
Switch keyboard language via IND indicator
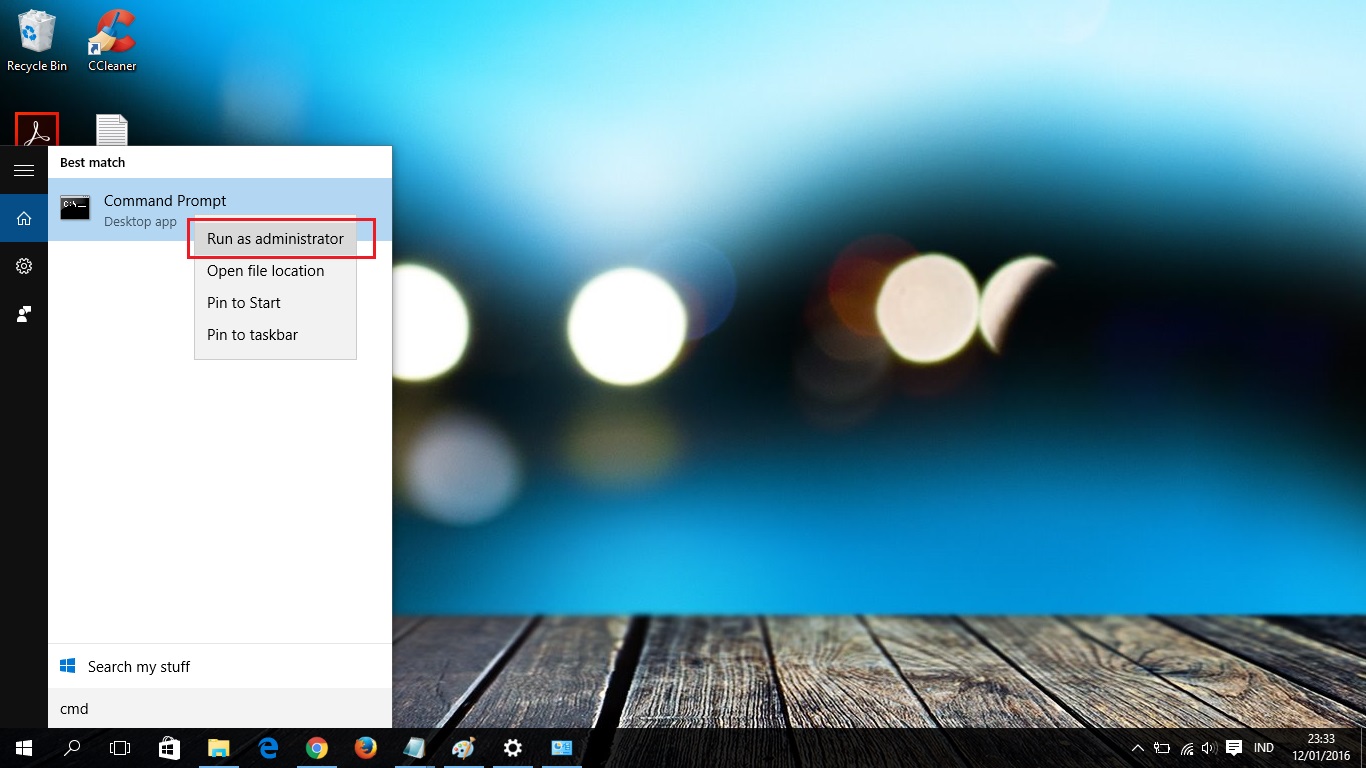coord(1263,747)
